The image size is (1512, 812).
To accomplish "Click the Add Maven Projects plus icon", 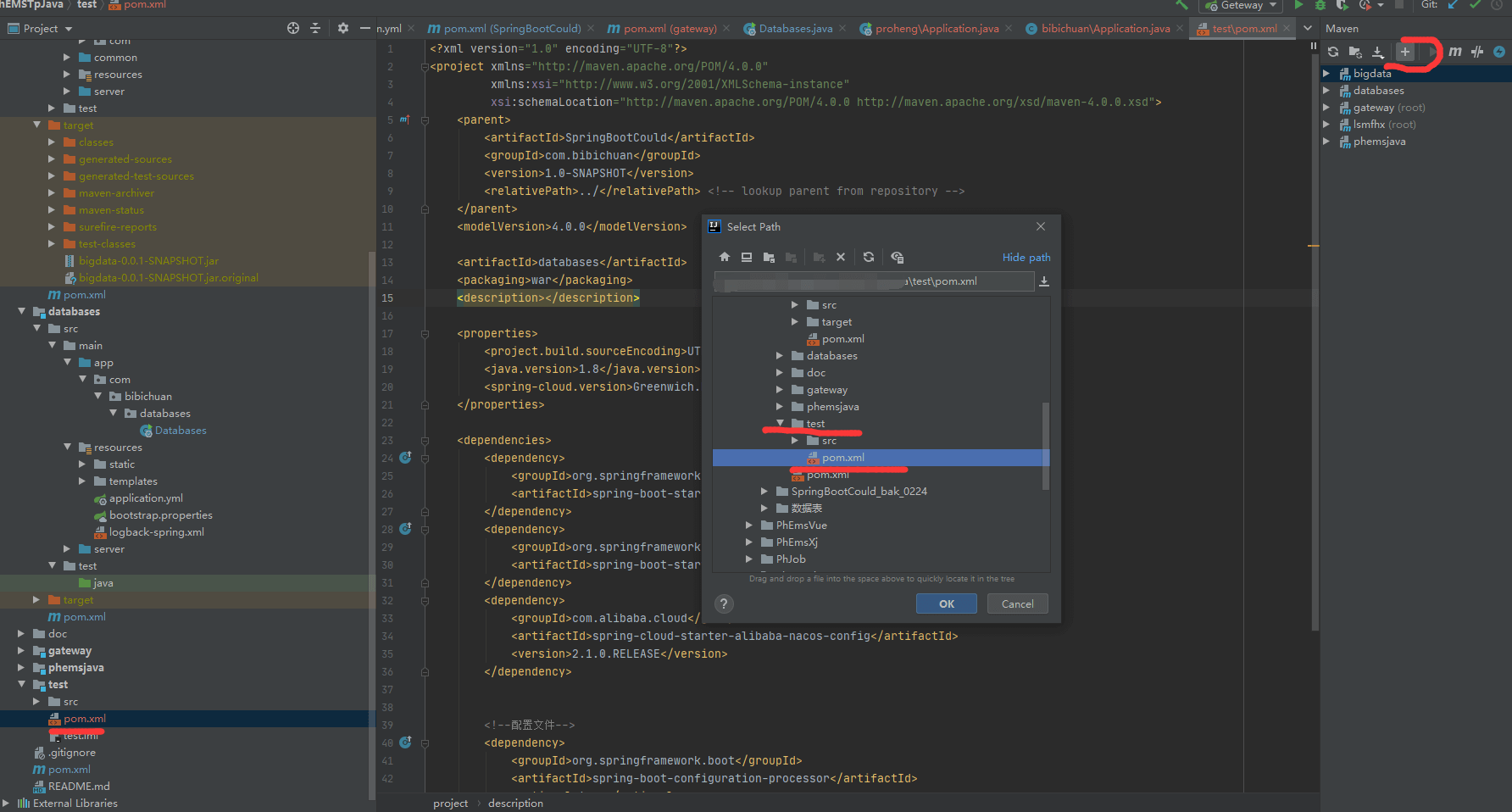I will 1404,52.
